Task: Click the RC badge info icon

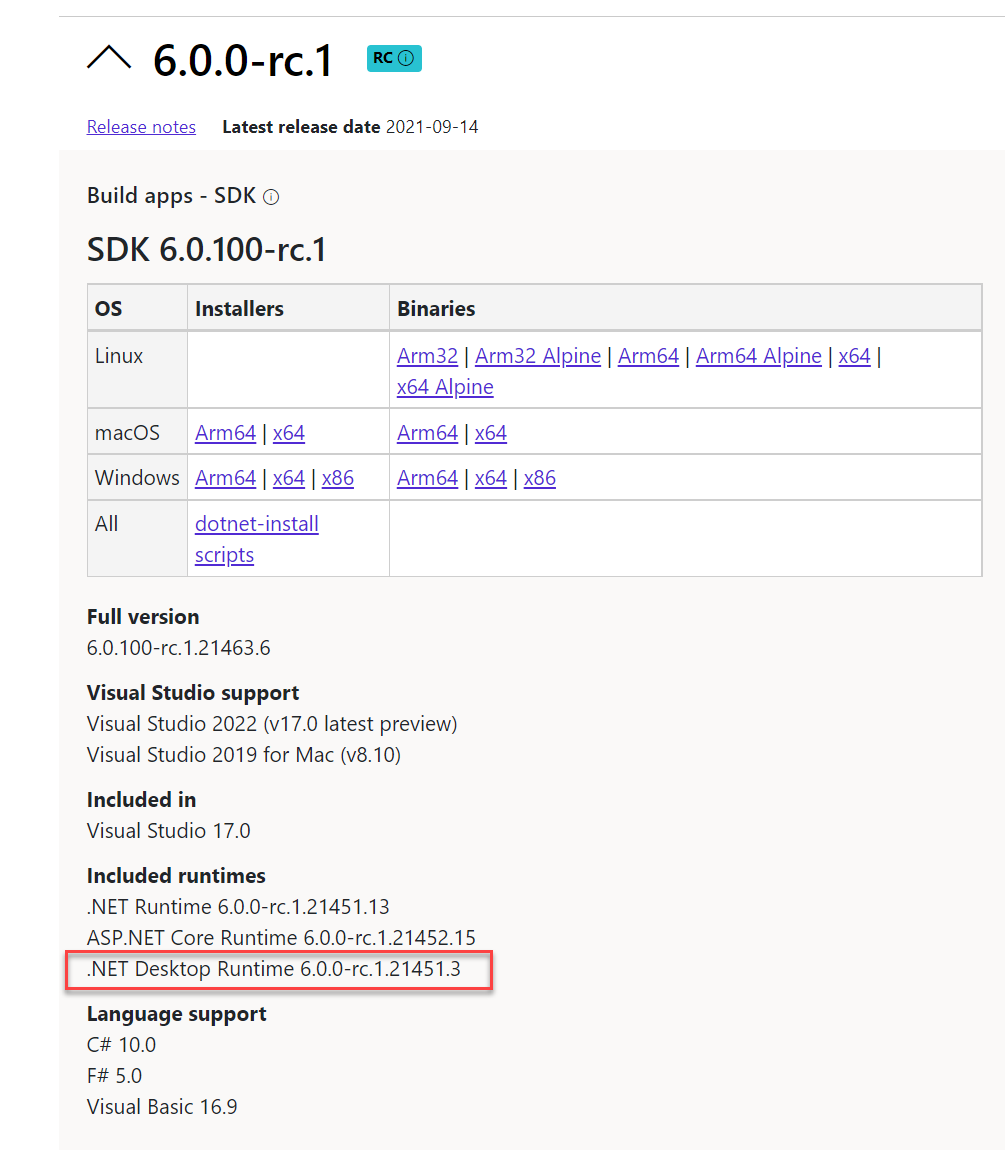Action: [406, 58]
